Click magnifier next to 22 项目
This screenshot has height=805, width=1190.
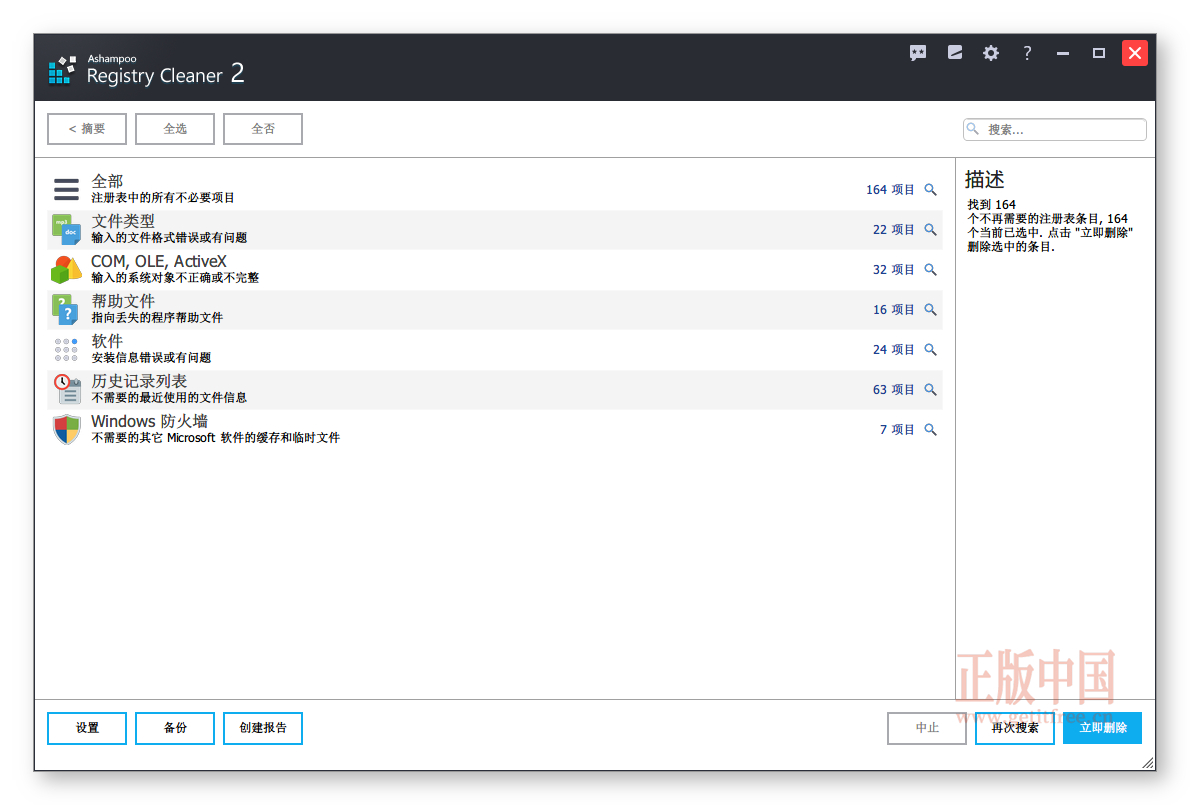(930, 229)
